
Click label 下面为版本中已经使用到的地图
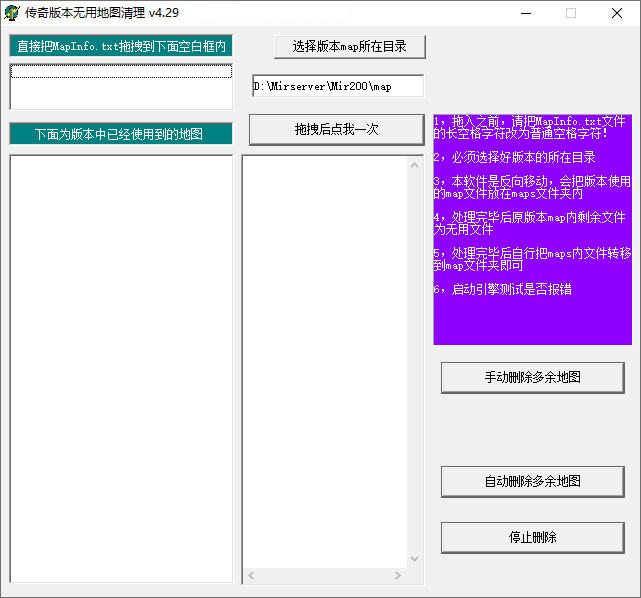pyautogui.click(x=121, y=134)
